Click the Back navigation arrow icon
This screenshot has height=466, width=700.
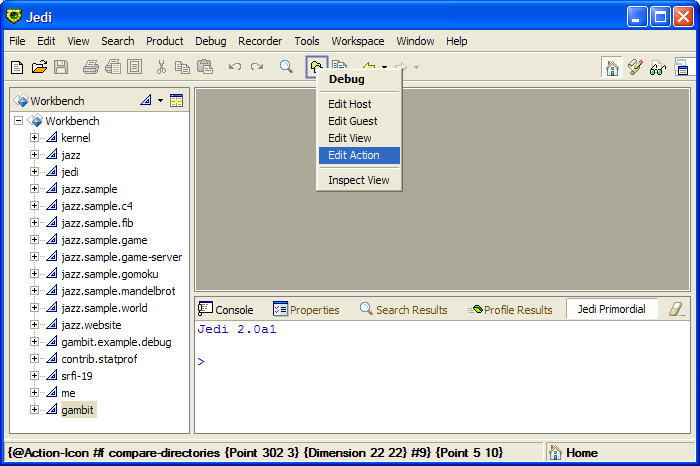click(369, 67)
